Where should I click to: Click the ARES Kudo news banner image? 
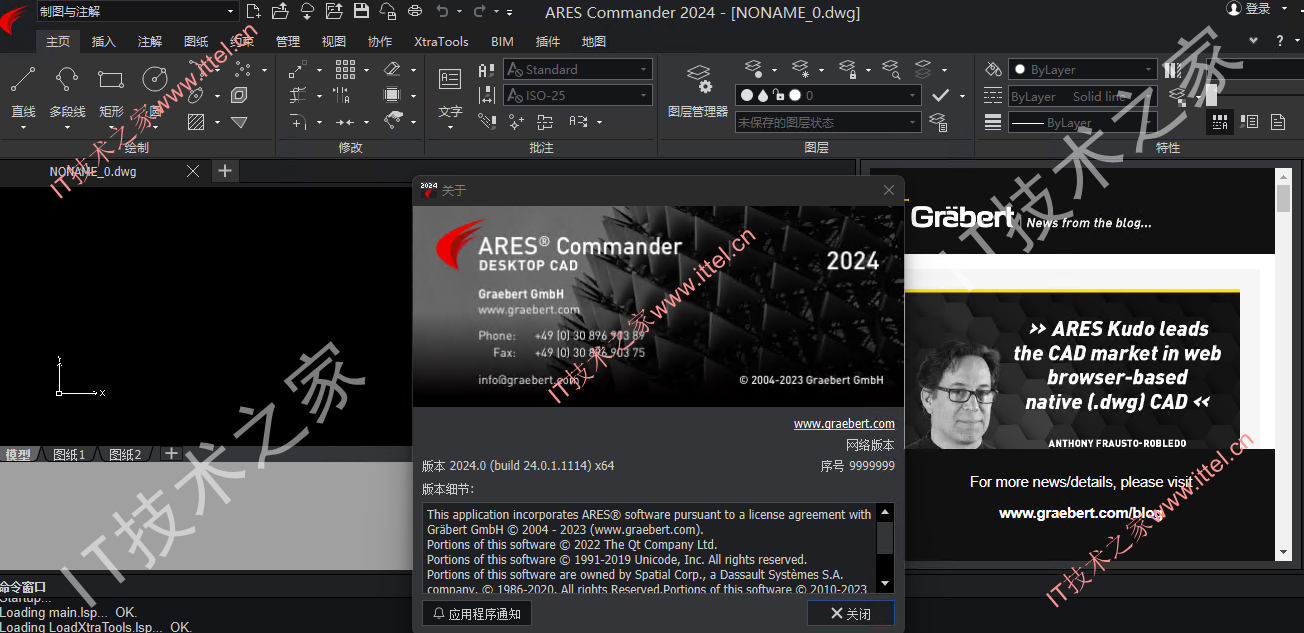tap(1072, 370)
